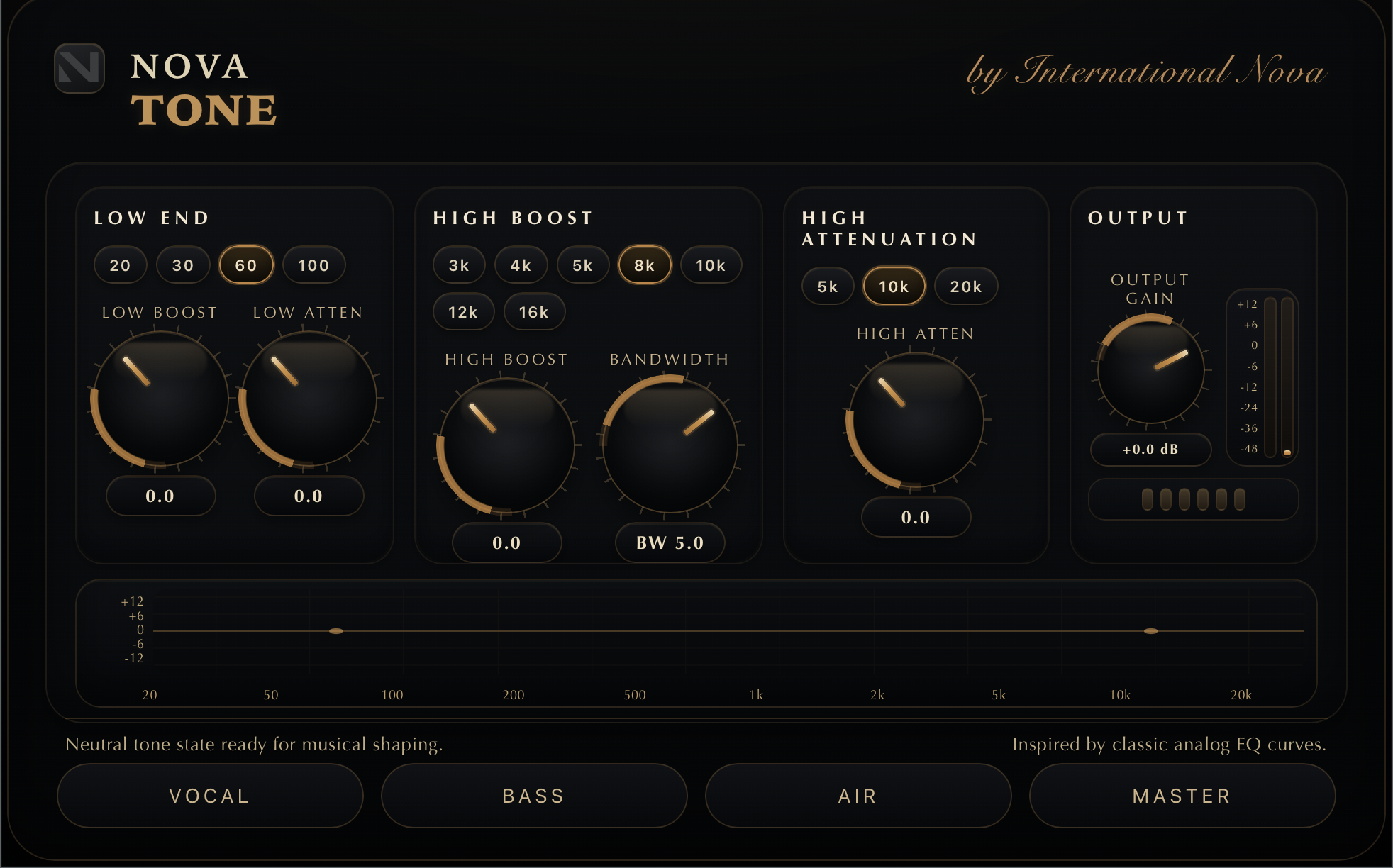
Task: Click the Nova N logo icon
Action: click(x=79, y=68)
